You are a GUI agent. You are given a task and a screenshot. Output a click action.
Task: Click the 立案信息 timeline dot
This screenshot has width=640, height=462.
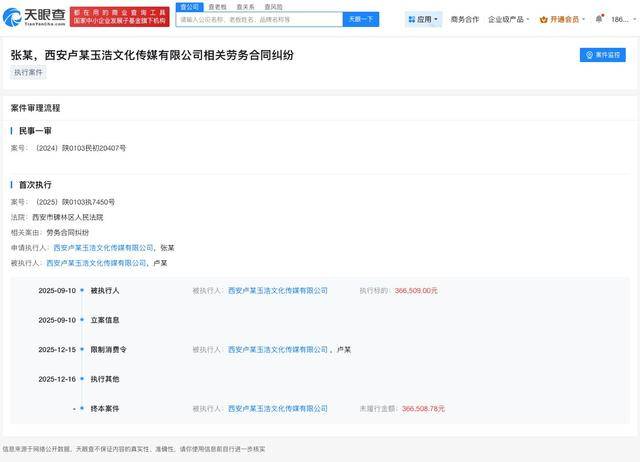tap(82, 320)
